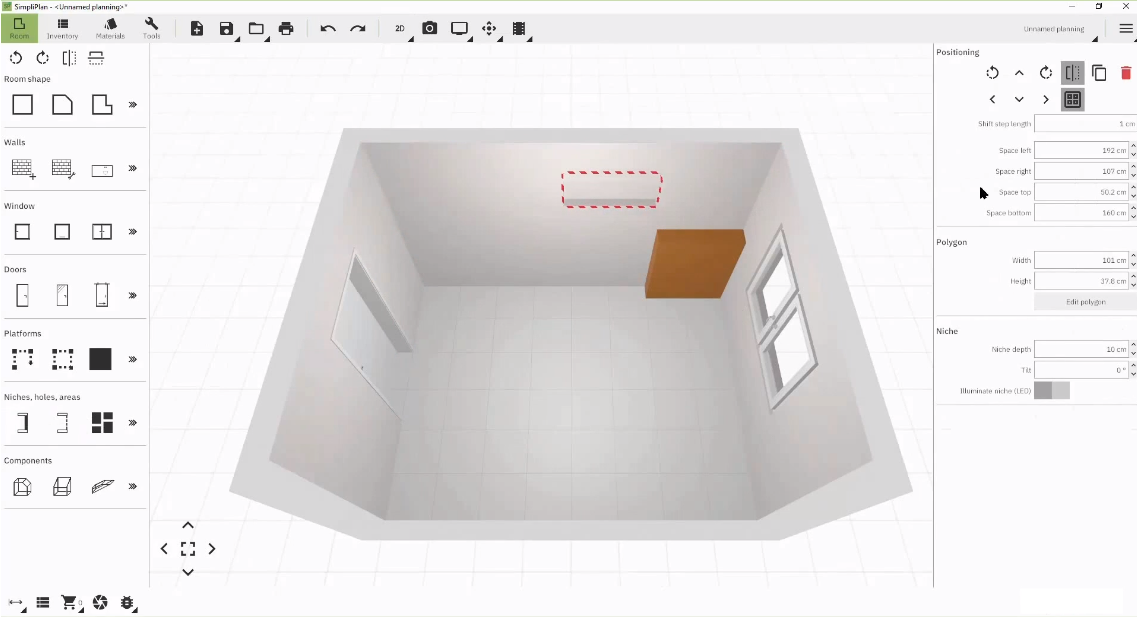Select the solid square platform tool

pyautogui.click(x=100, y=359)
